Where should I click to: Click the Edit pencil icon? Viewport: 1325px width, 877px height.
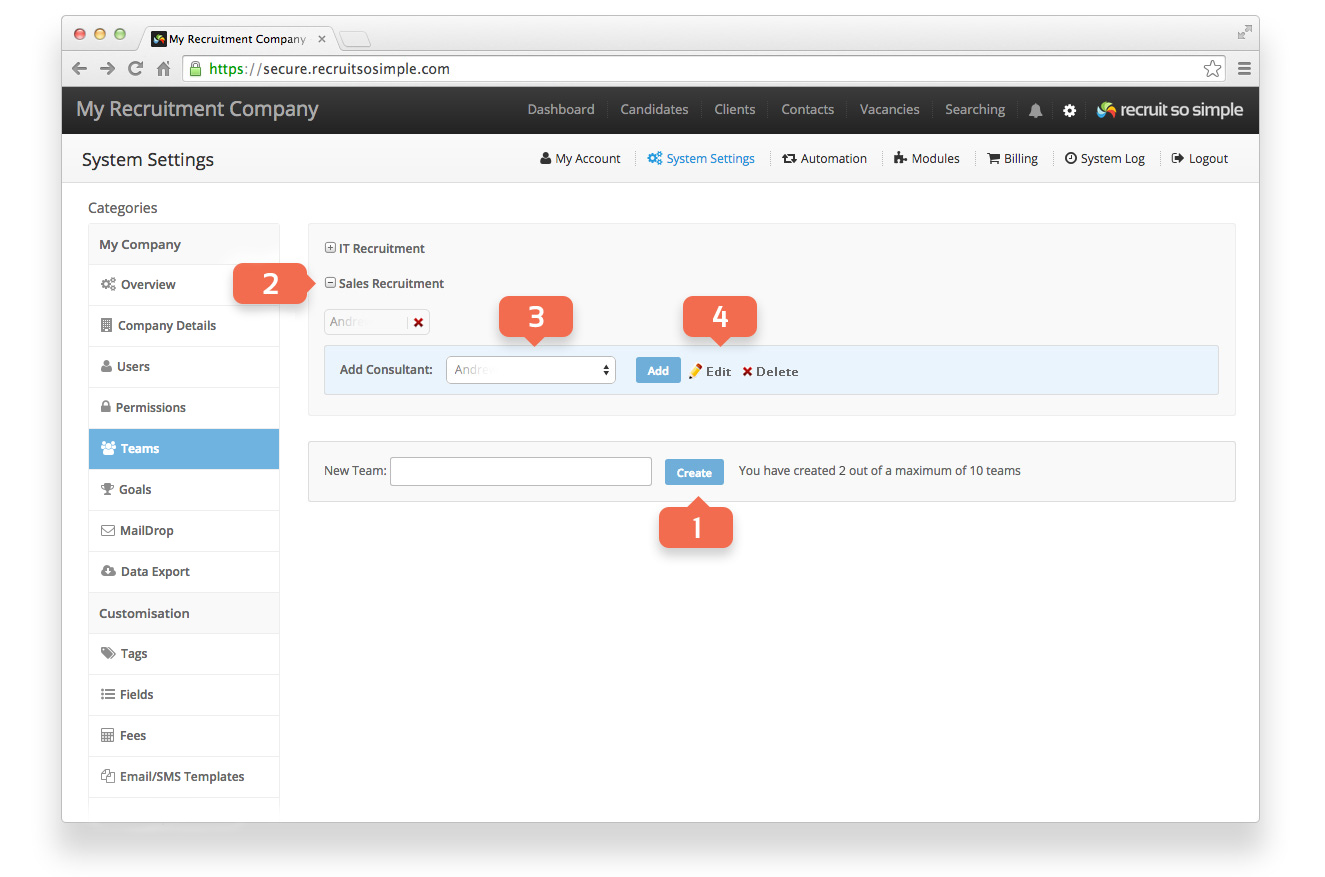(696, 371)
